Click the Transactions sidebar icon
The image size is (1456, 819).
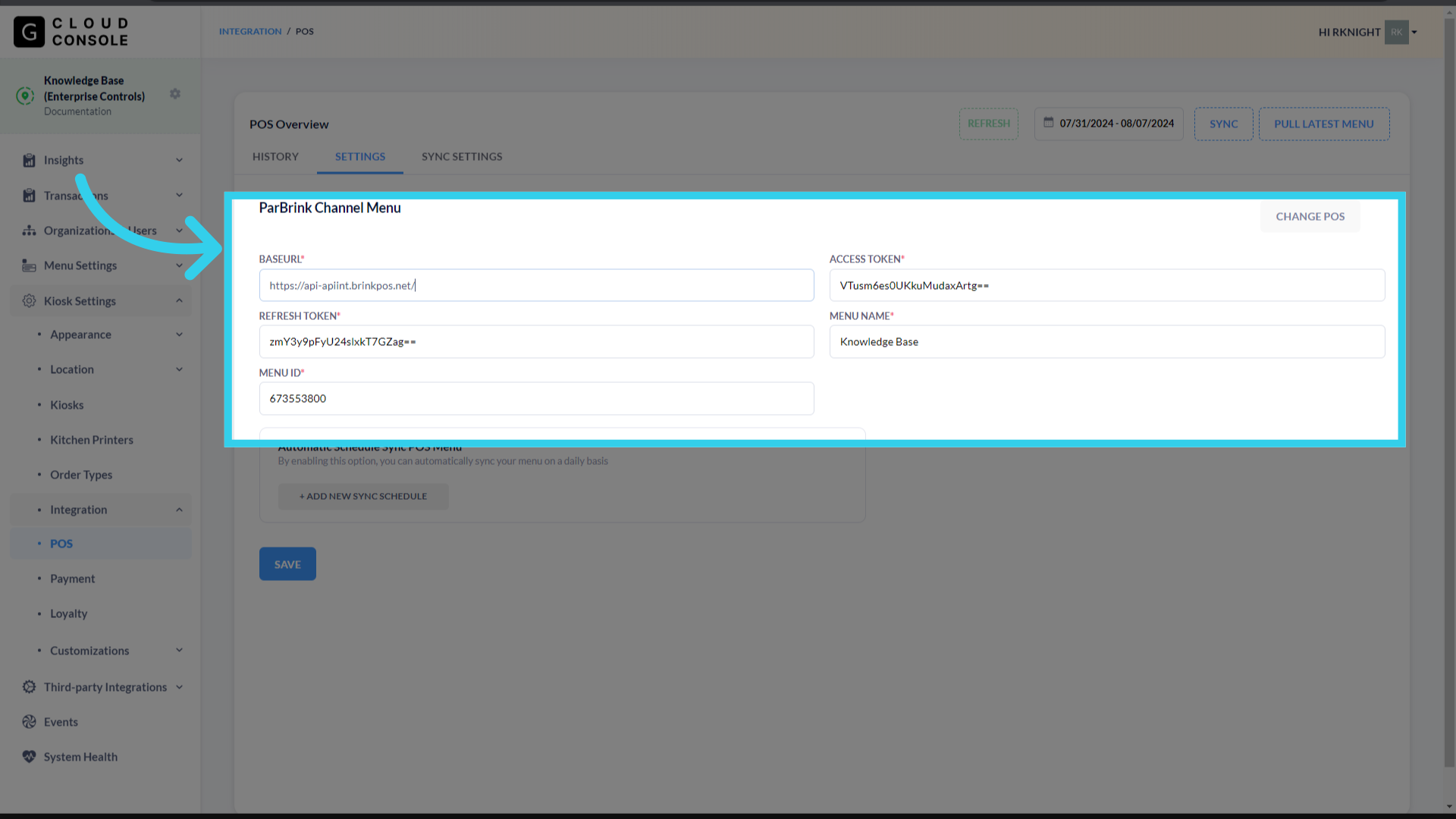click(x=29, y=196)
